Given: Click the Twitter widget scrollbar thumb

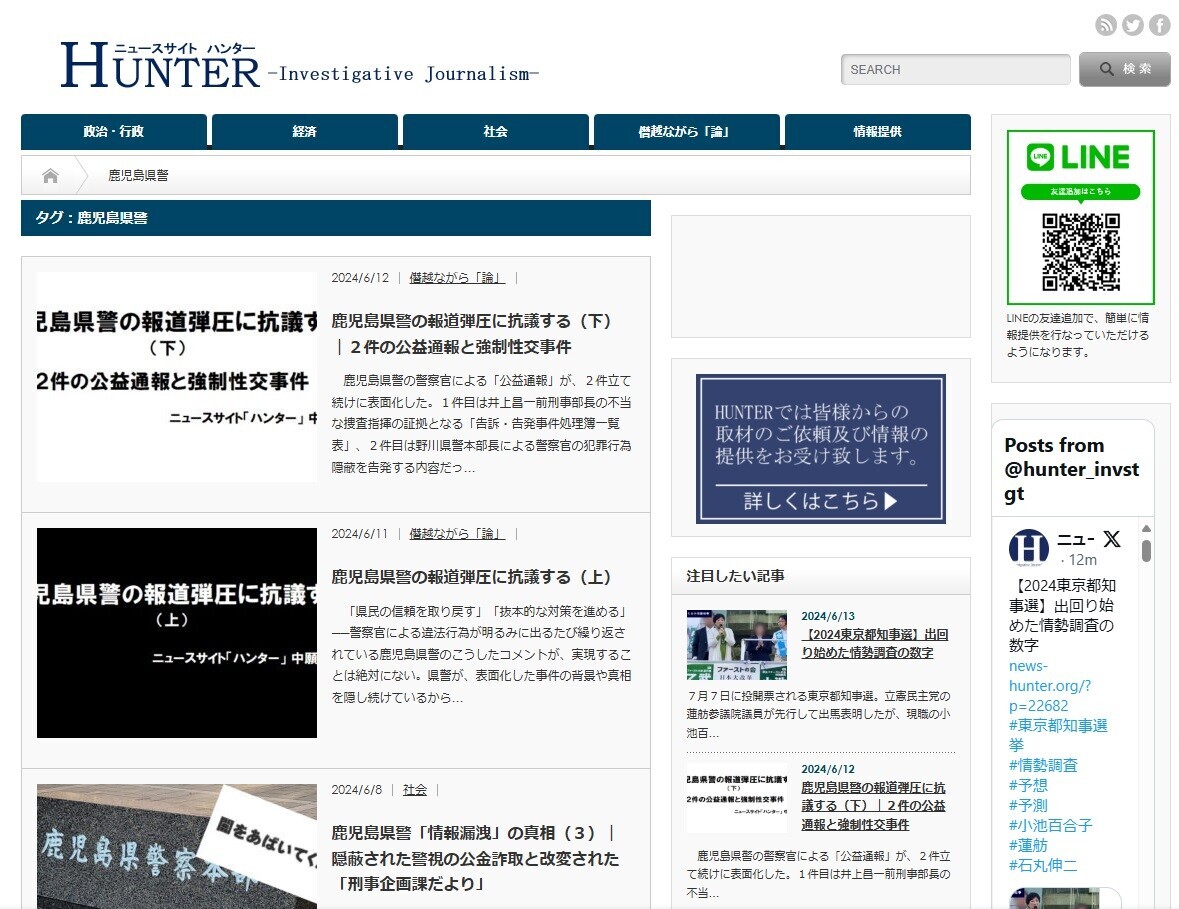Looking at the screenshot, I should (1146, 551).
